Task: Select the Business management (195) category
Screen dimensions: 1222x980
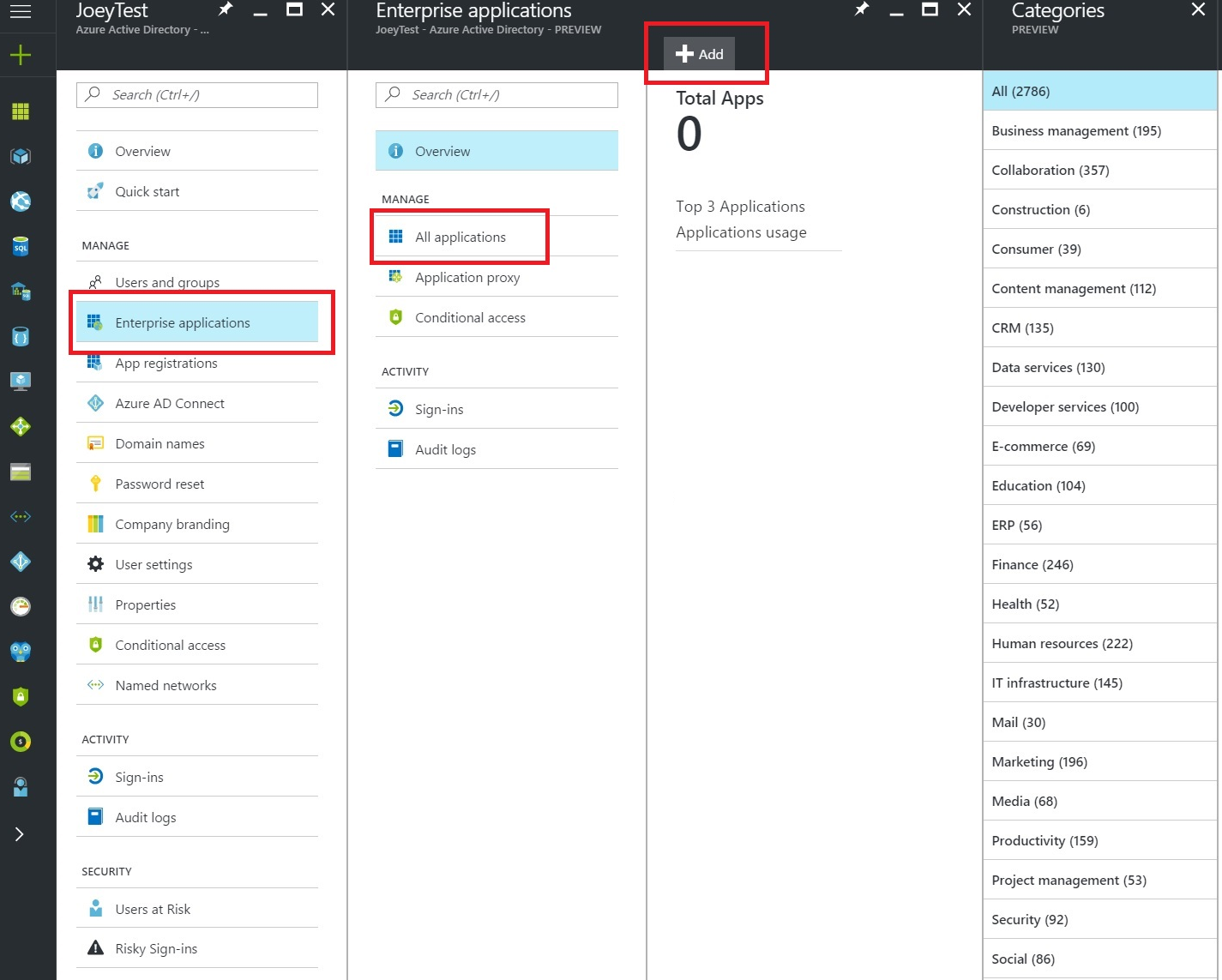Action: (x=1099, y=130)
